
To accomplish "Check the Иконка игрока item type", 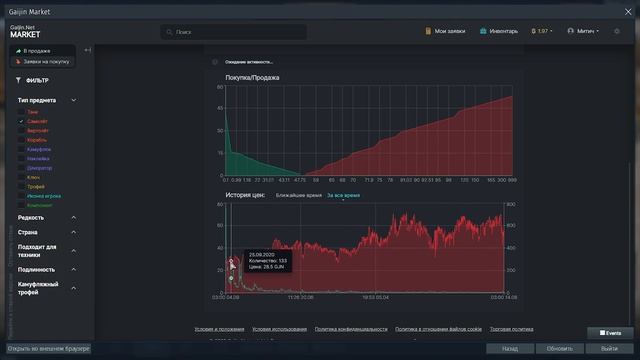I will (21, 196).
